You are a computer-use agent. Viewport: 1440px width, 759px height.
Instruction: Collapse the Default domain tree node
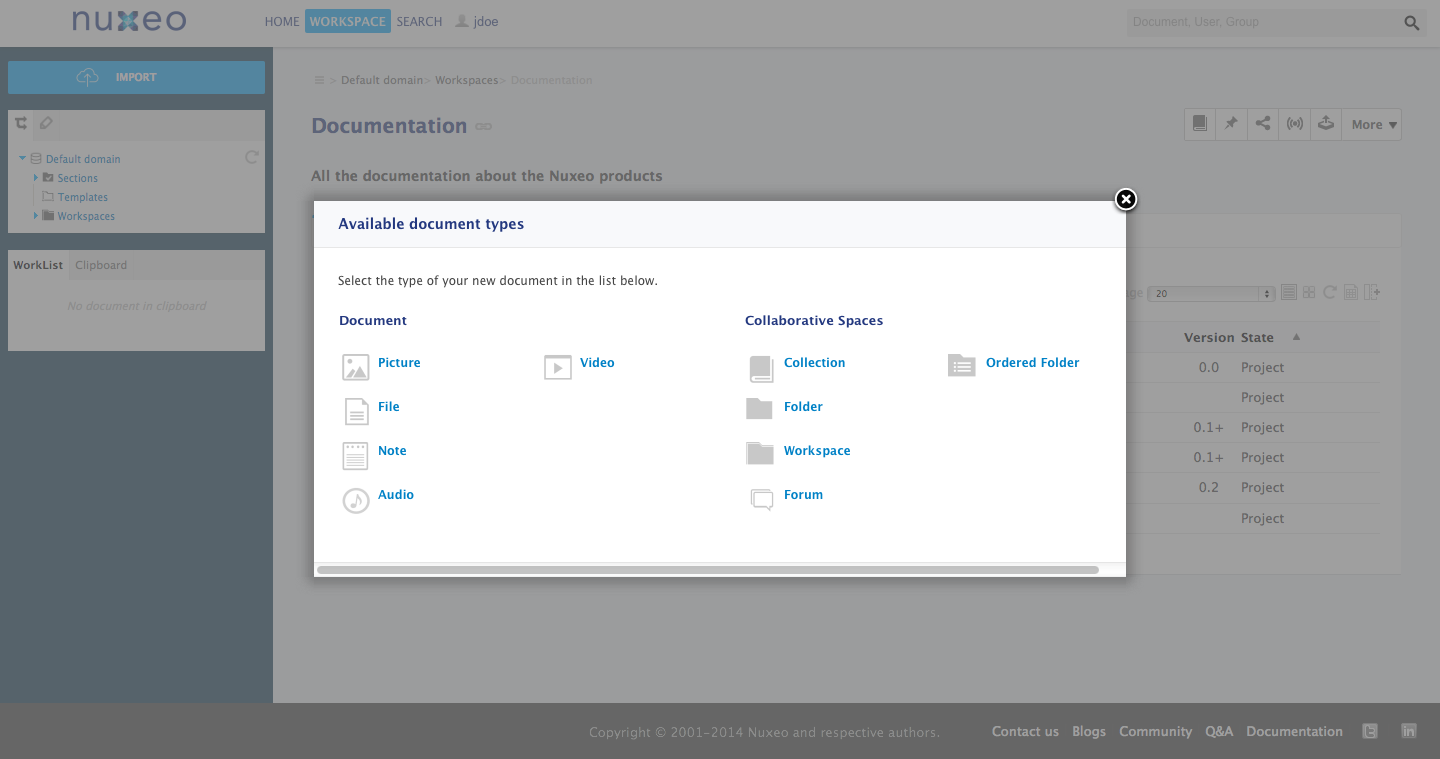pyautogui.click(x=23, y=159)
